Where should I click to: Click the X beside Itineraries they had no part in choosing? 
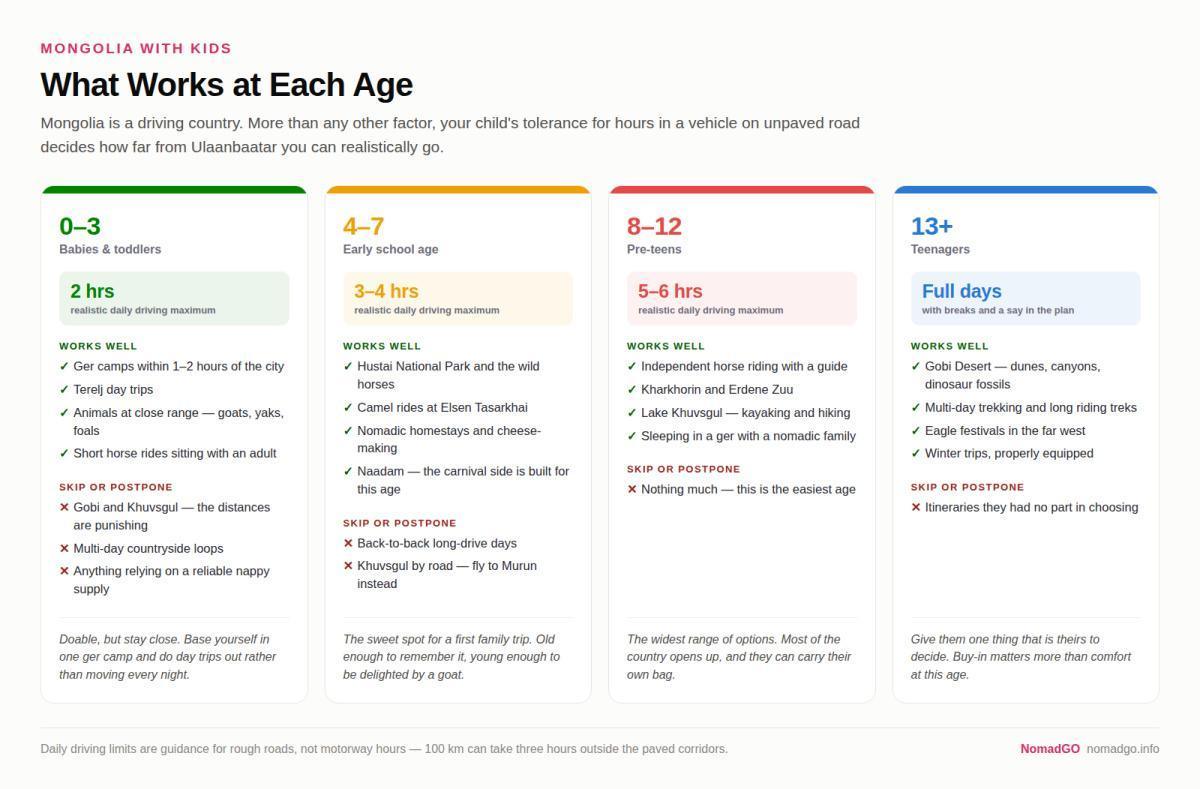click(916, 508)
